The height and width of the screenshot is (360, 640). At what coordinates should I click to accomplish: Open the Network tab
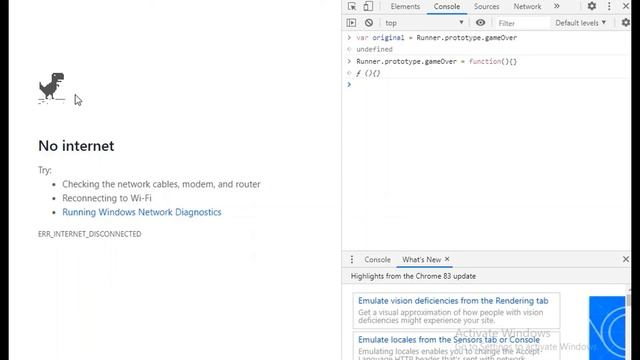pyautogui.click(x=527, y=7)
